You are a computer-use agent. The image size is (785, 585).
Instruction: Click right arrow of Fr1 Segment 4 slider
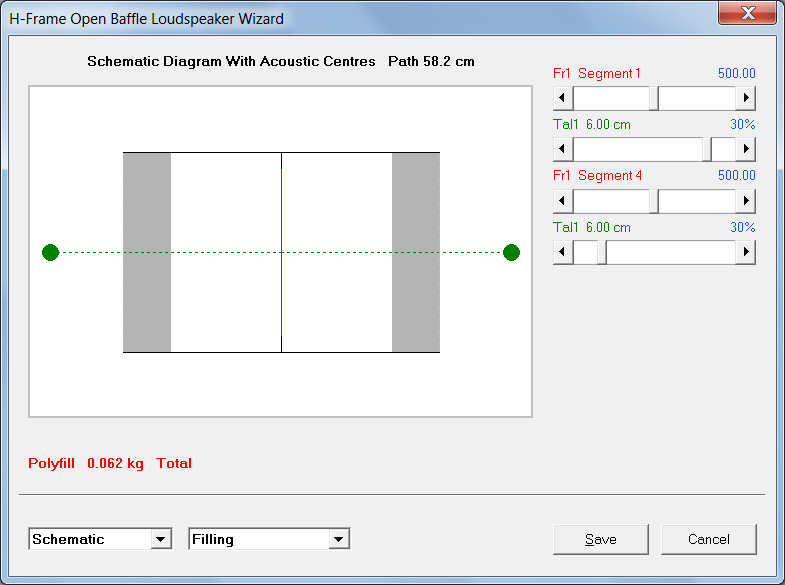[x=745, y=201]
